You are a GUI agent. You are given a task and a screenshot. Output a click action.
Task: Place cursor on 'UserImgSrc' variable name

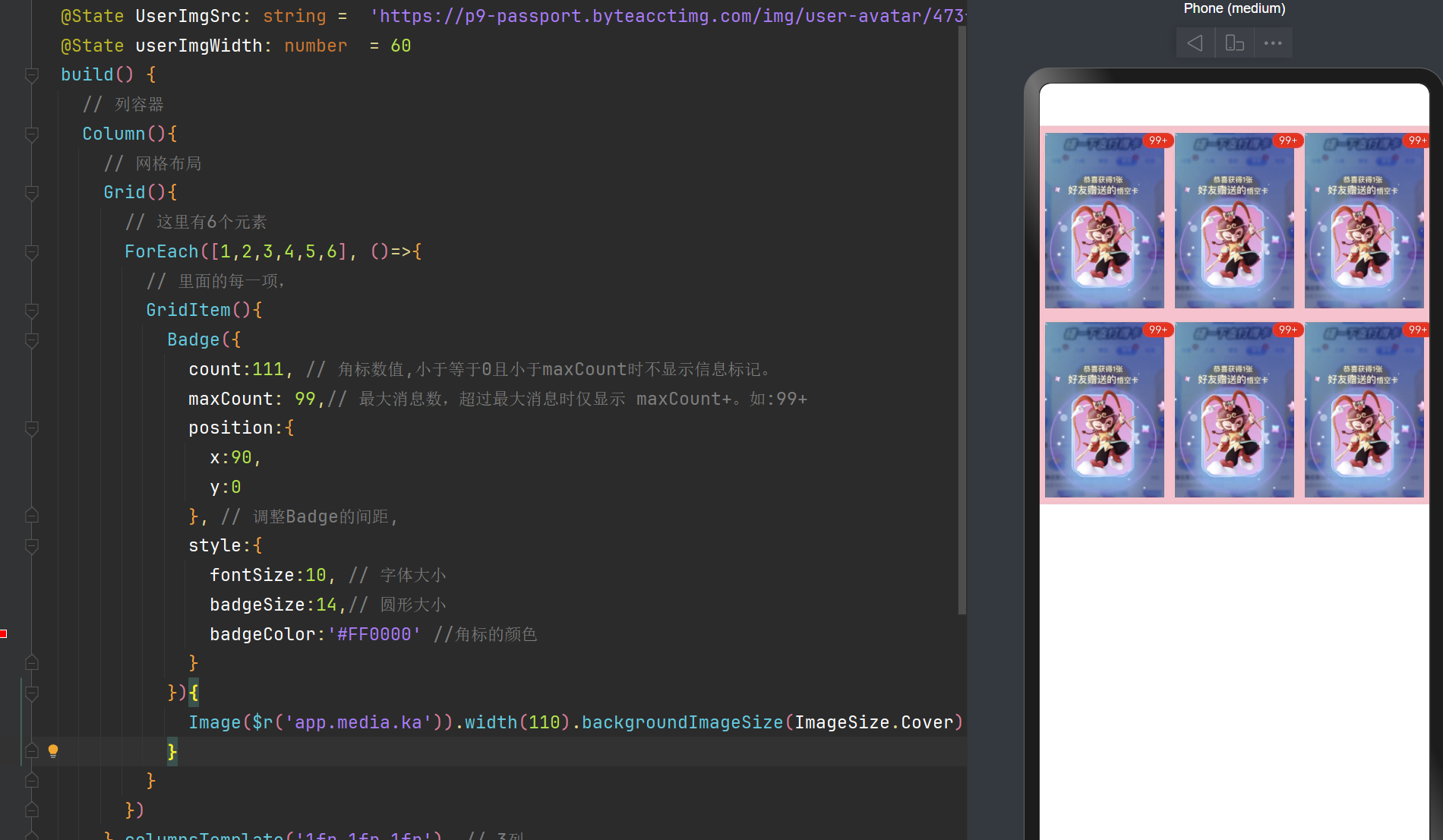pos(188,16)
